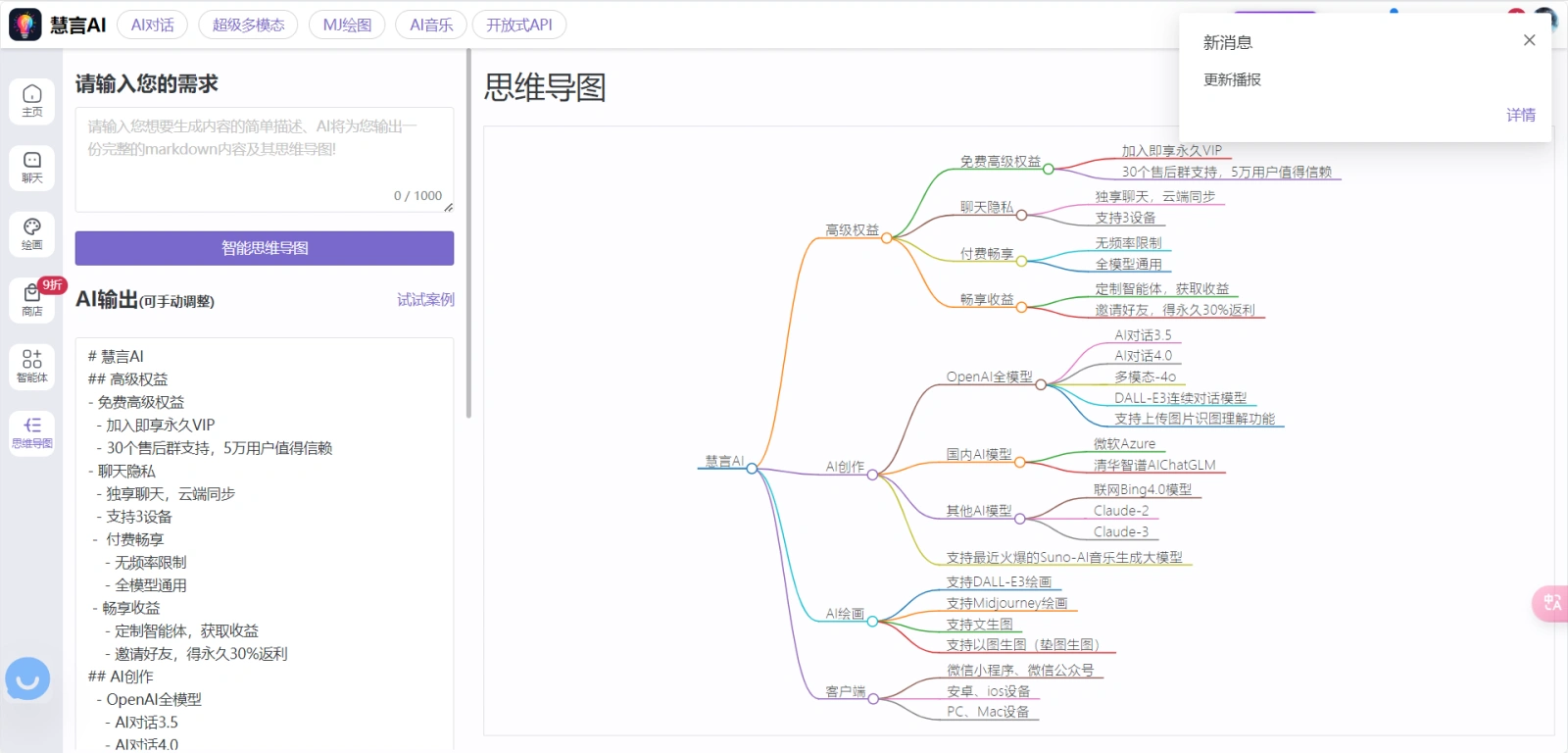Viewport: 1568px width, 753px height.
Task: Collapse the 国内AI模型 node circle
Action: tap(1019, 462)
